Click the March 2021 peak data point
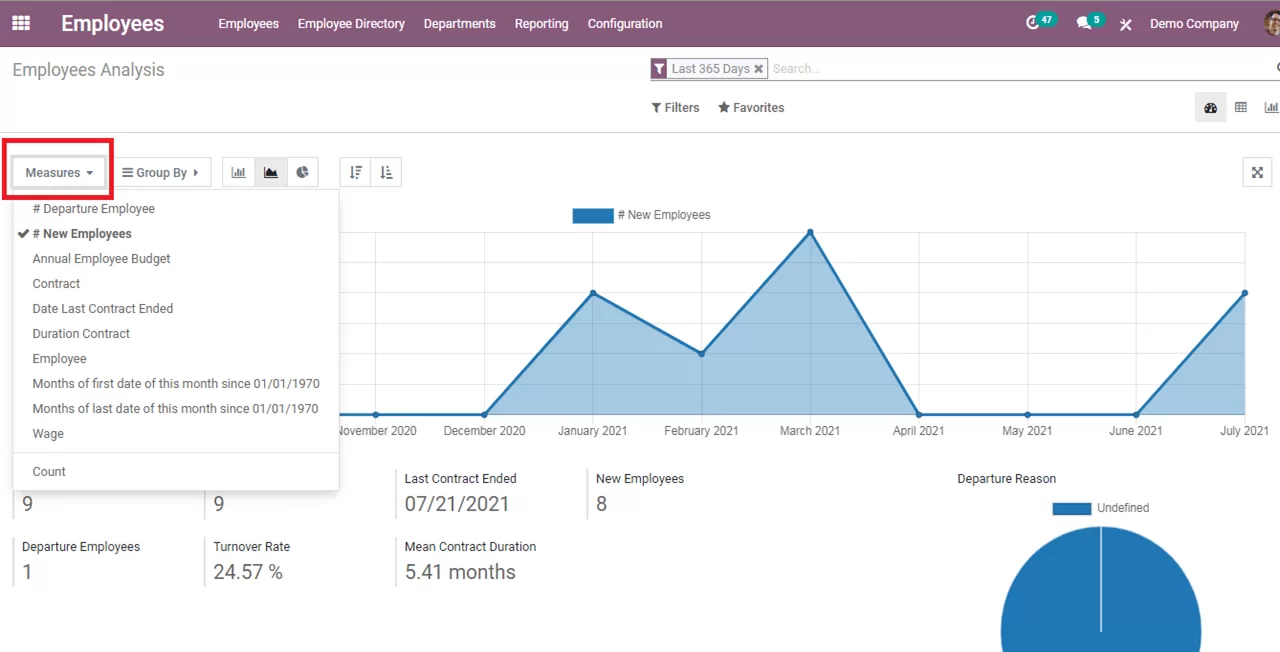The height and width of the screenshot is (652, 1280). pyautogui.click(x=810, y=232)
